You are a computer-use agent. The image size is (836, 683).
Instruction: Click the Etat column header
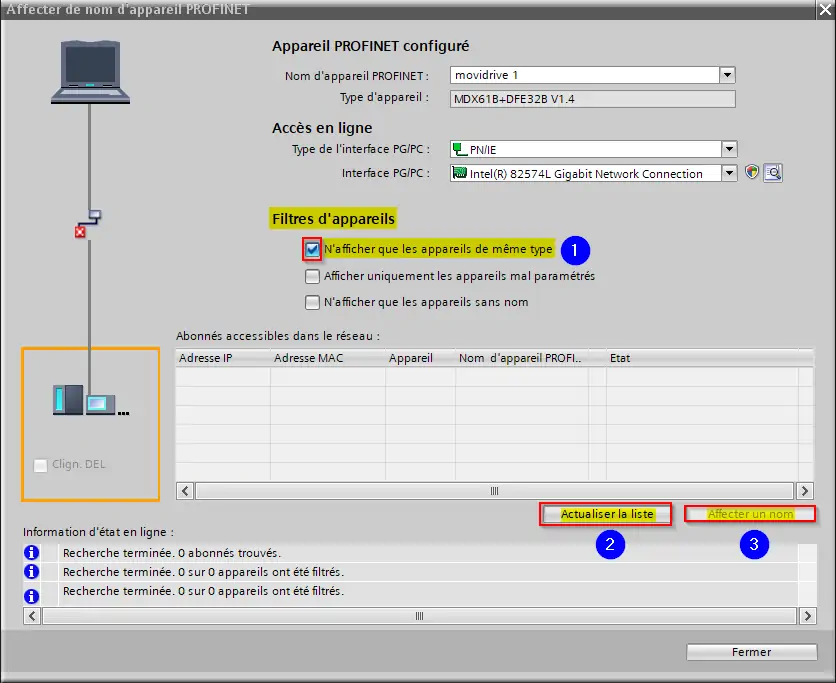620,358
